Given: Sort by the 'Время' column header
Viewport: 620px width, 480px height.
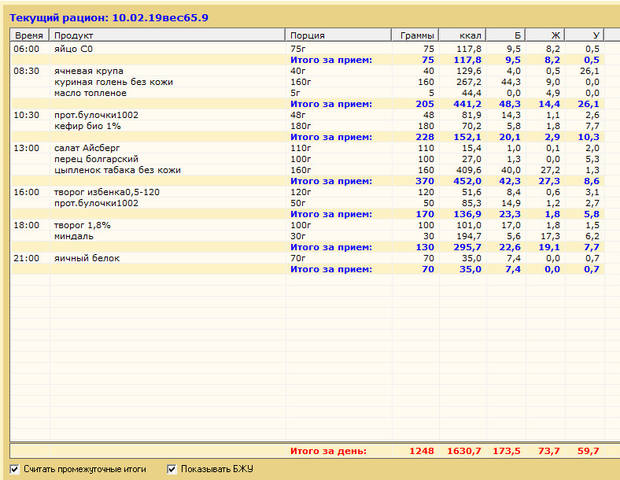Looking at the screenshot, I should (x=29, y=35).
